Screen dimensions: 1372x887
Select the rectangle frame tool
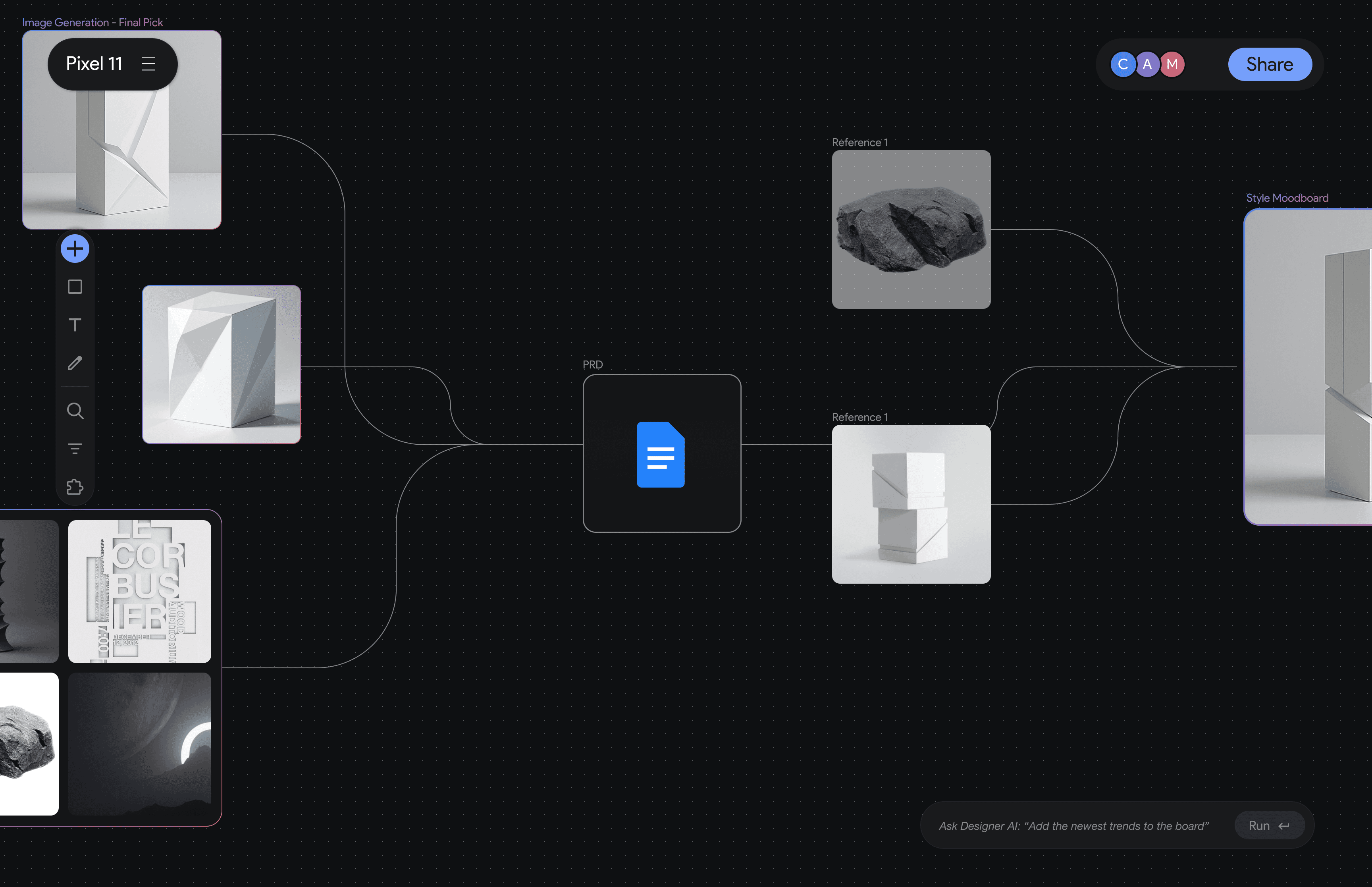[75, 287]
